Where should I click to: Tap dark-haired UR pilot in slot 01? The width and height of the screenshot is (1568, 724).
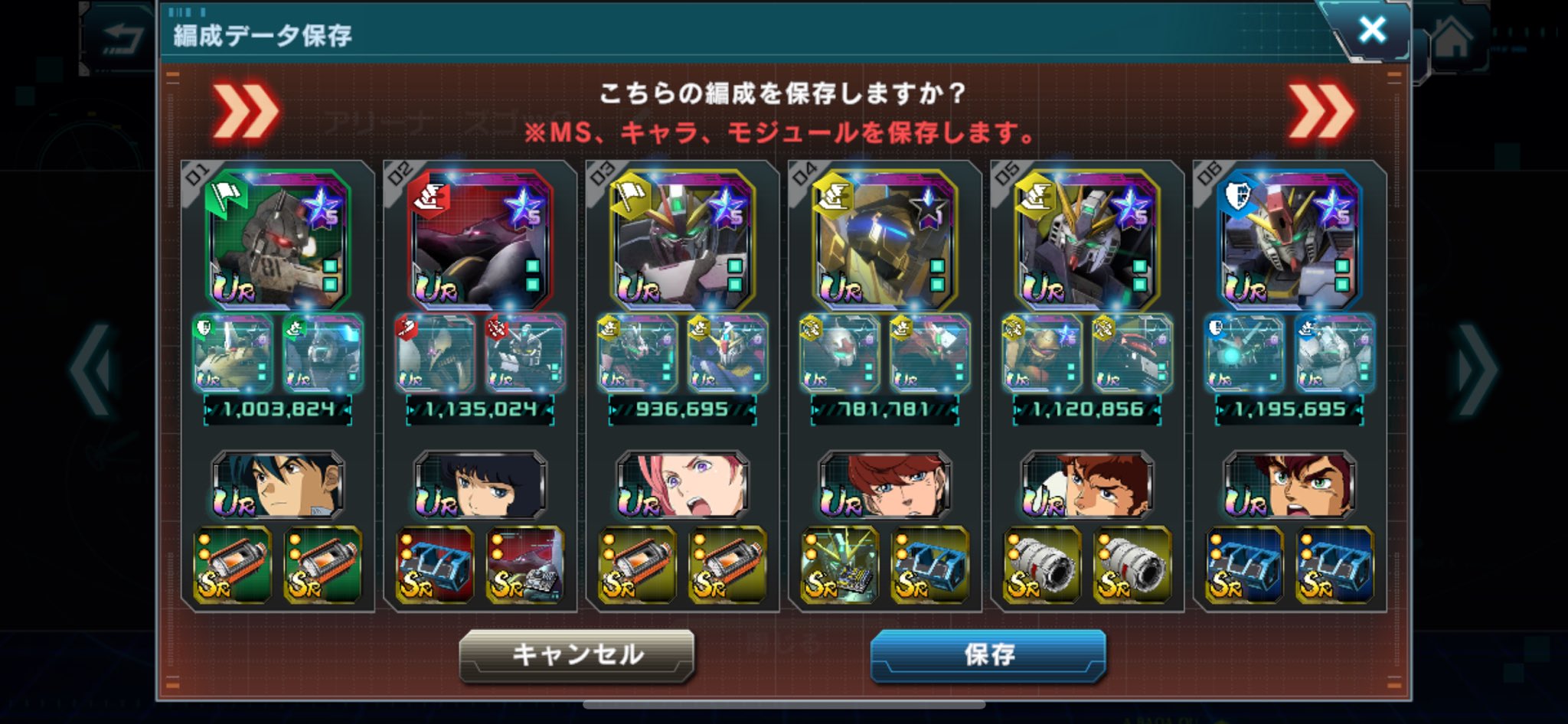coord(277,484)
